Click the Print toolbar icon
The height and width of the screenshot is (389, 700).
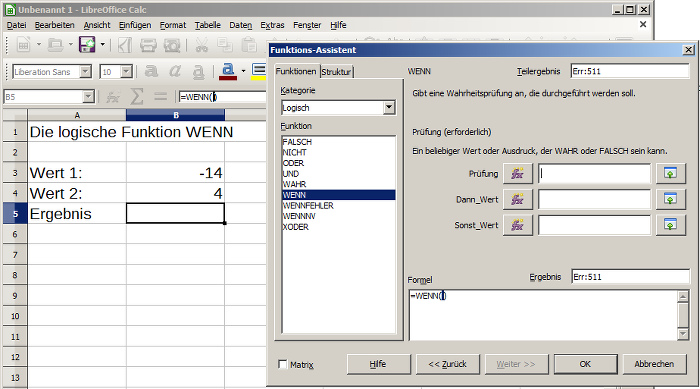click(148, 45)
